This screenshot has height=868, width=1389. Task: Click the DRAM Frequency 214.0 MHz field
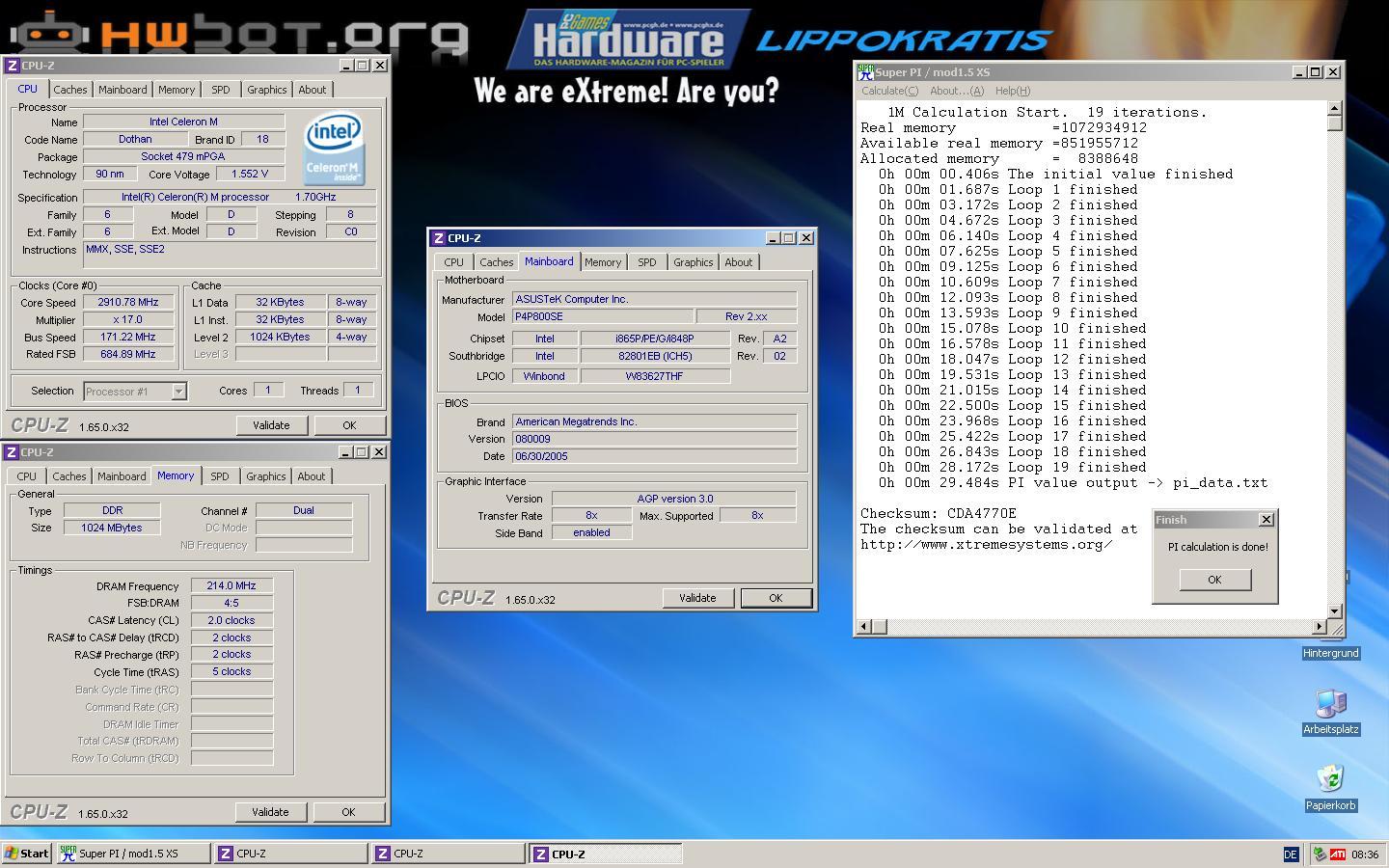(231, 585)
